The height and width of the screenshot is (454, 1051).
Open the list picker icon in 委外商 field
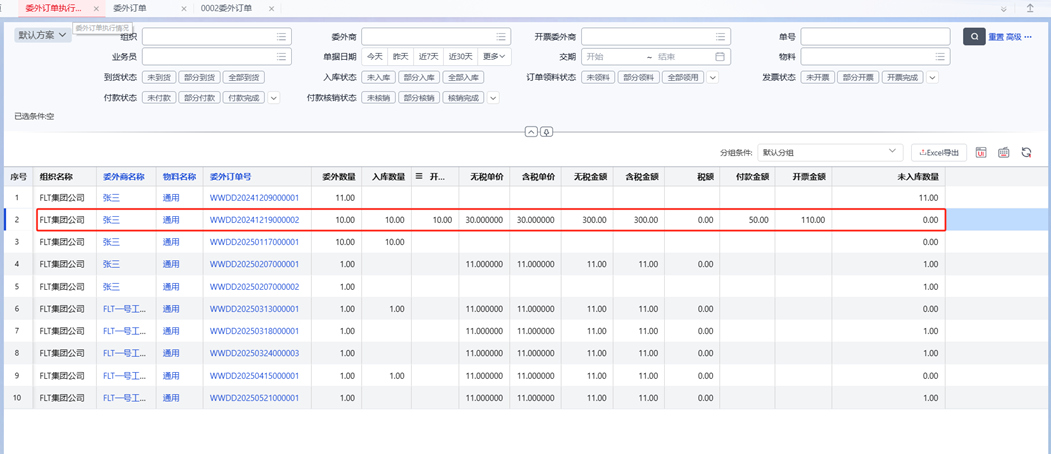[x=501, y=37]
